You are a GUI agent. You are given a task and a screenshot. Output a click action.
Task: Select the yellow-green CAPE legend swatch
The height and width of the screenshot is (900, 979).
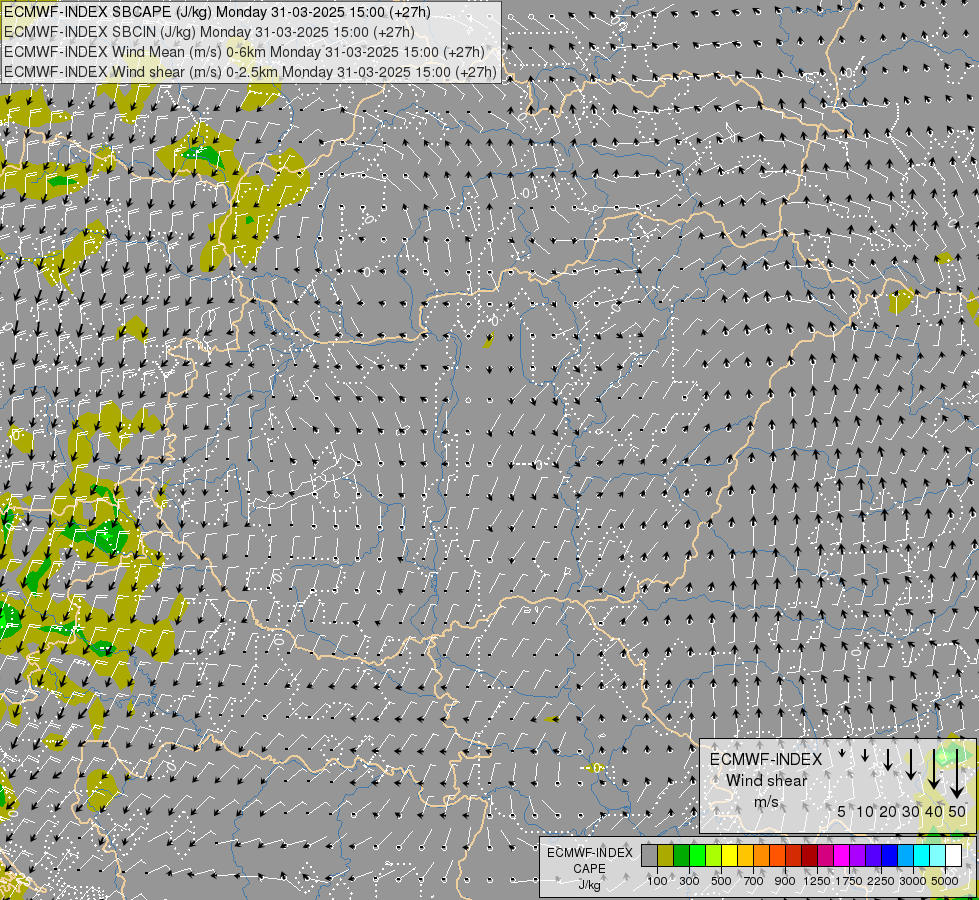(714, 855)
